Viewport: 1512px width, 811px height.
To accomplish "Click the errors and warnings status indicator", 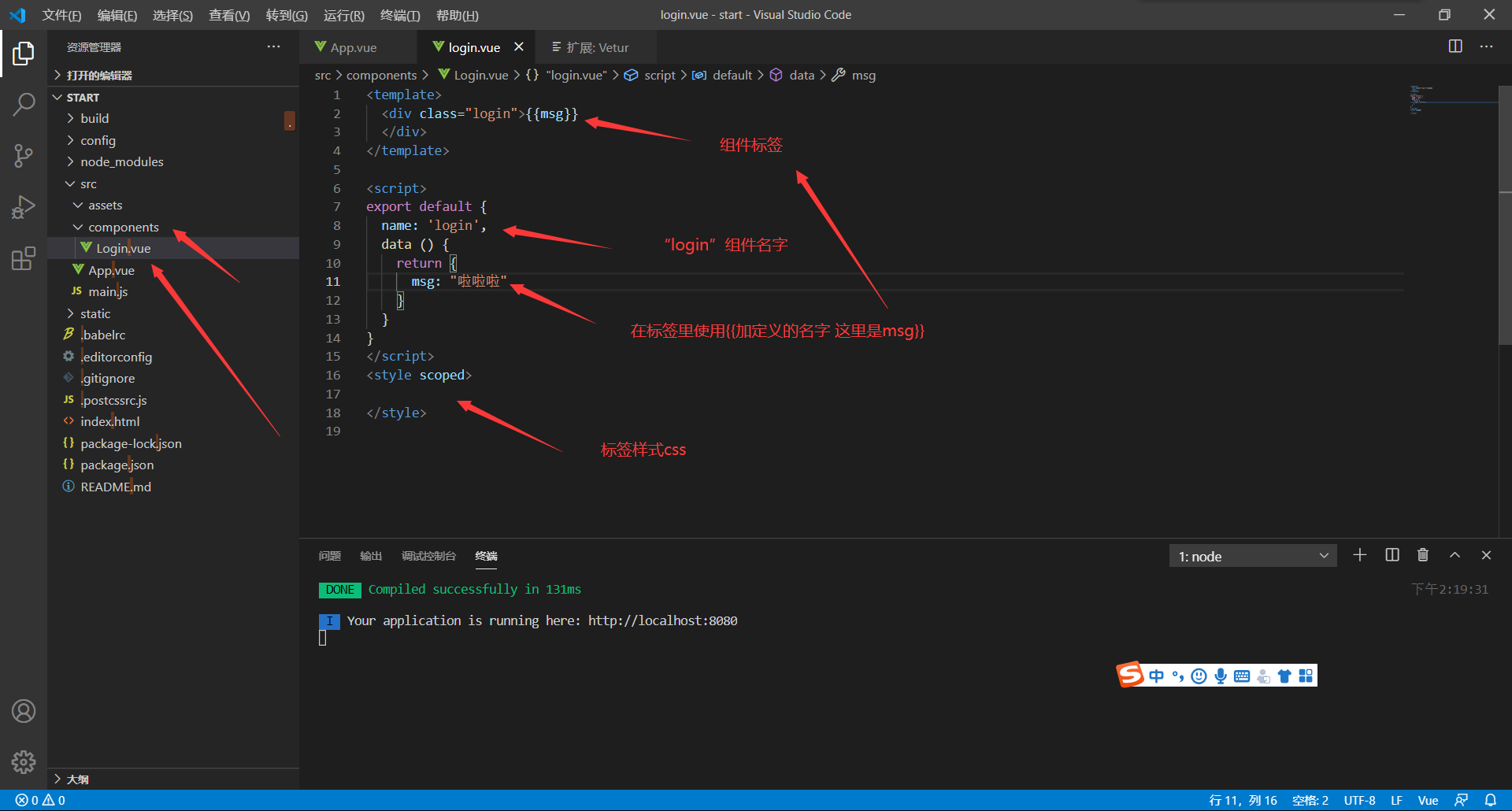I will [x=40, y=800].
